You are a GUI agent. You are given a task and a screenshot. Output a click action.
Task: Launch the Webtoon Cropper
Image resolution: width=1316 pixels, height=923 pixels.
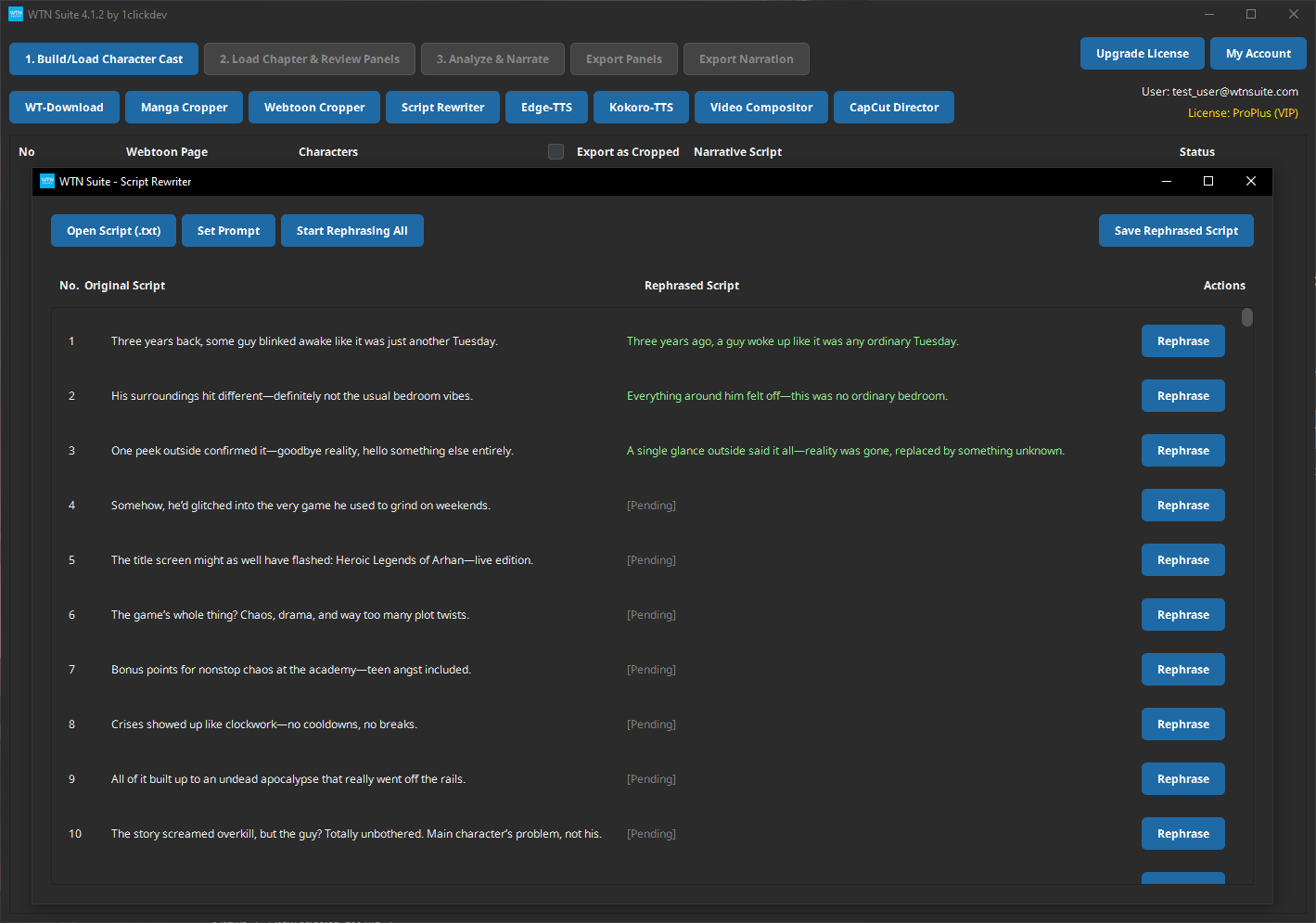313,107
